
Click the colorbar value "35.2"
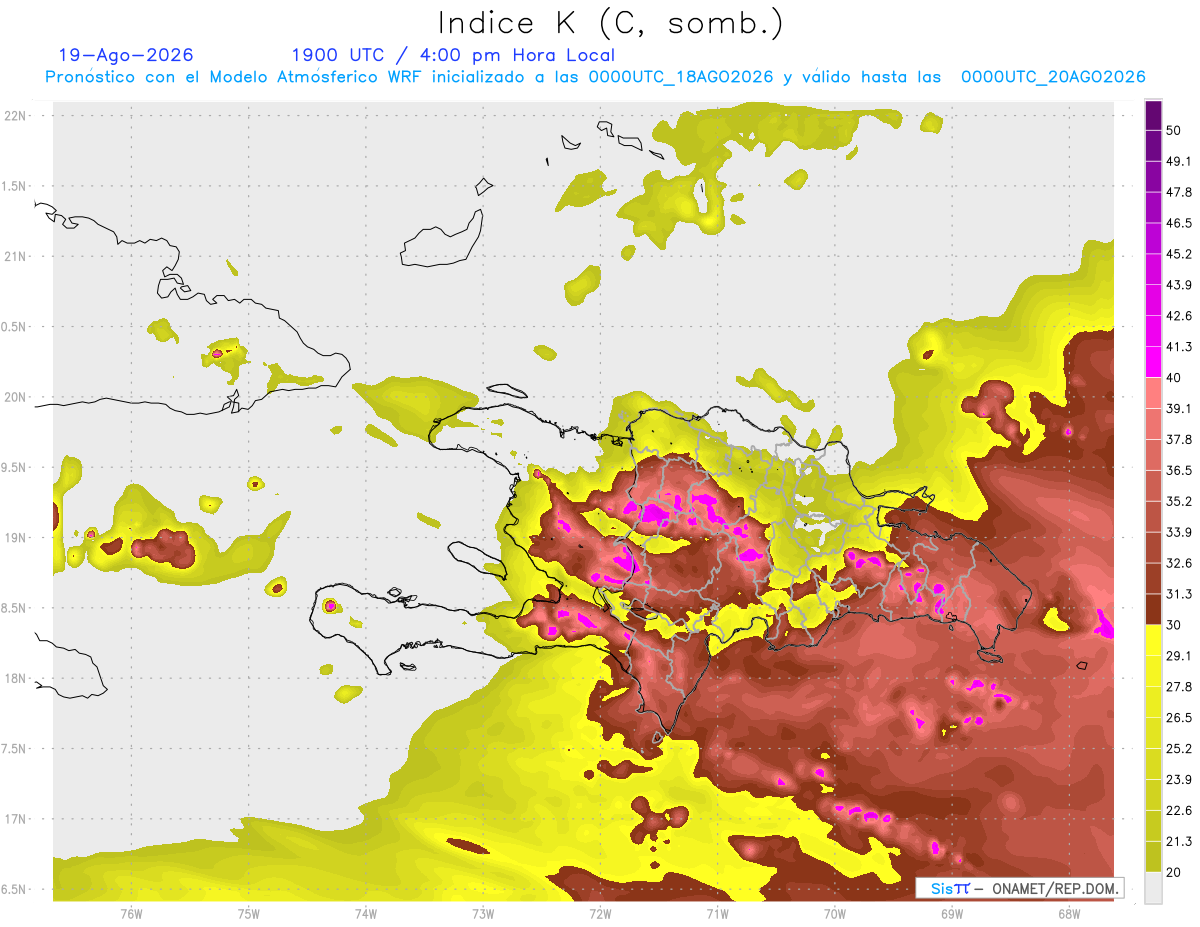[x=1179, y=501]
